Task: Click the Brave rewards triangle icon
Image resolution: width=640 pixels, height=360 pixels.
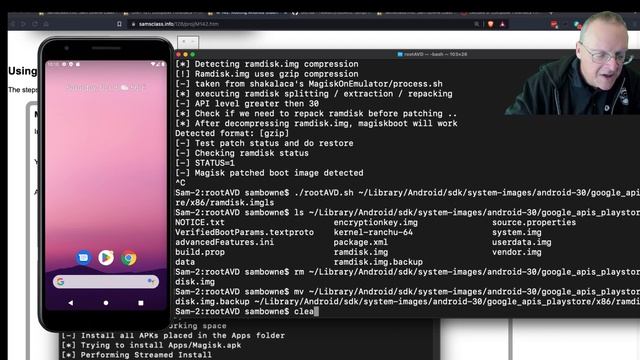Action: (x=502, y=24)
